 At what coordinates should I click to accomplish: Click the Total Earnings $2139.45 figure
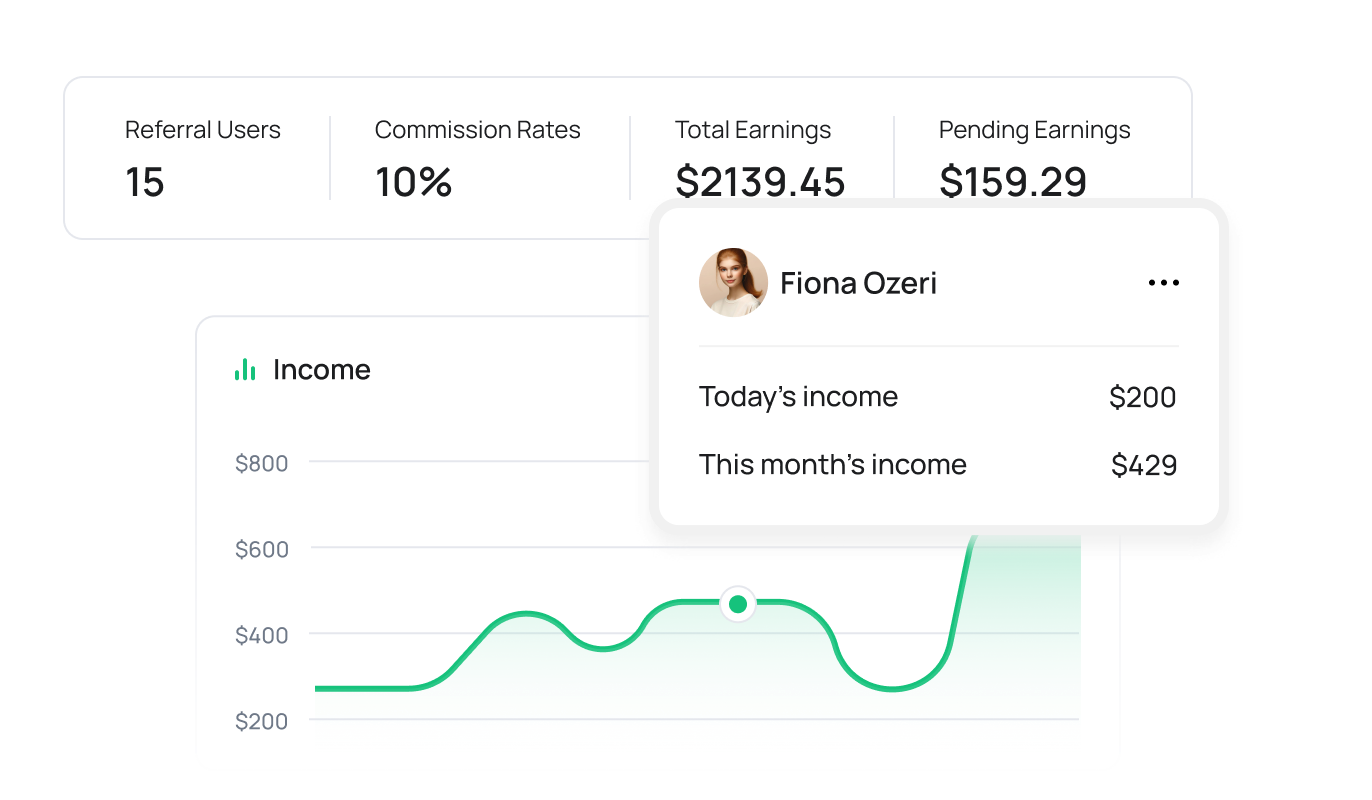click(x=760, y=183)
